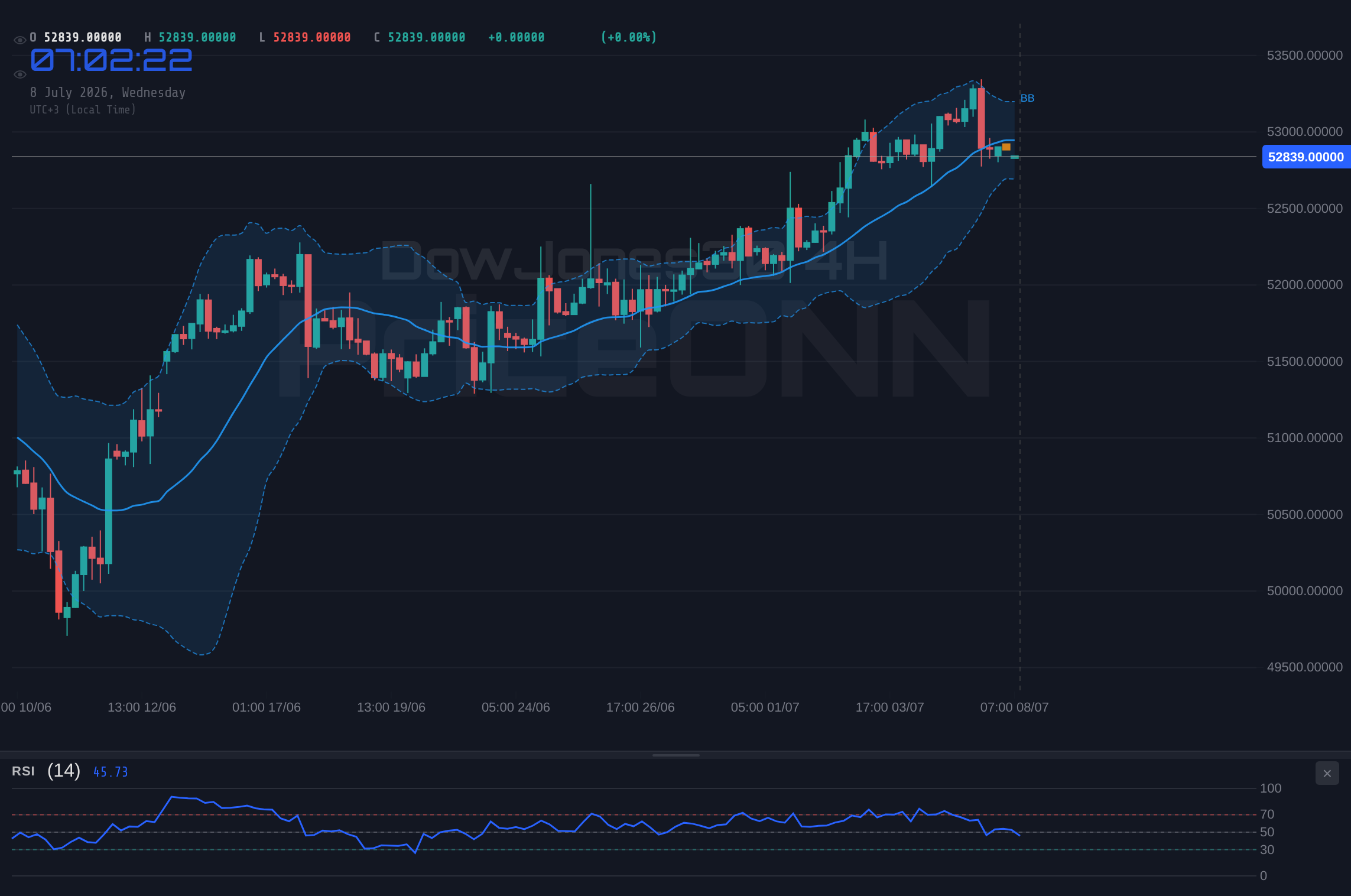Screen dimensions: 1351x896
Task: Click the 07:02:22 clock display
Action: pos(112,60)
